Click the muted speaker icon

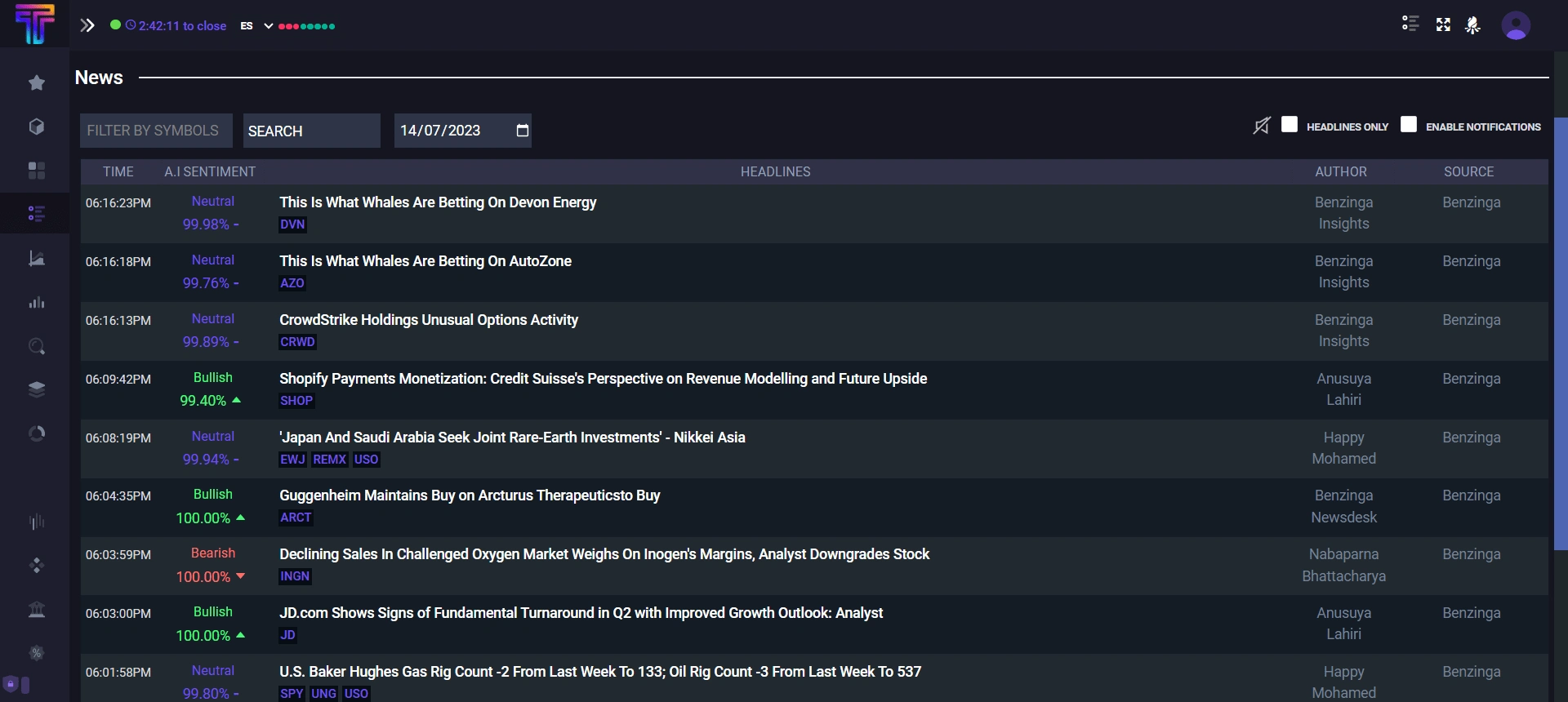point(1262,126)
